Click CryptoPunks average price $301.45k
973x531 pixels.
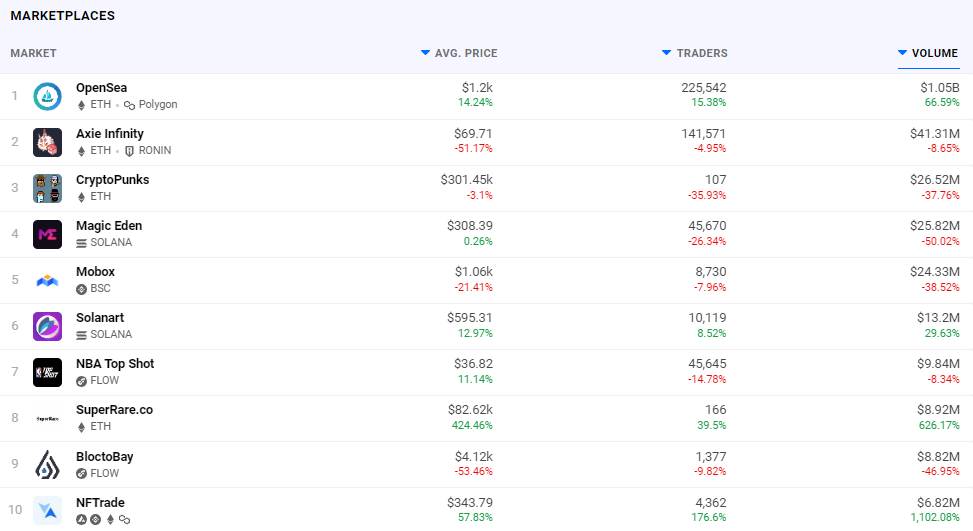[x=467, y=179]
